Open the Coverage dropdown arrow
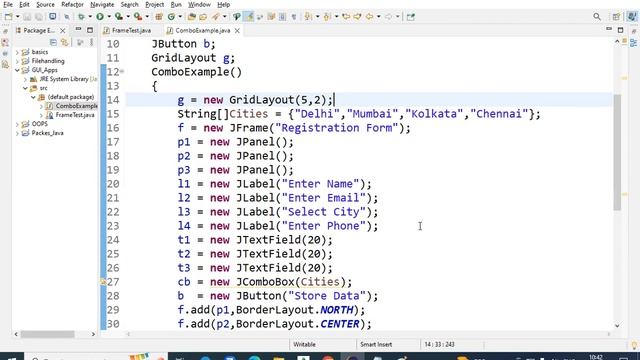 pyautogui.click(x=128, y=17)
